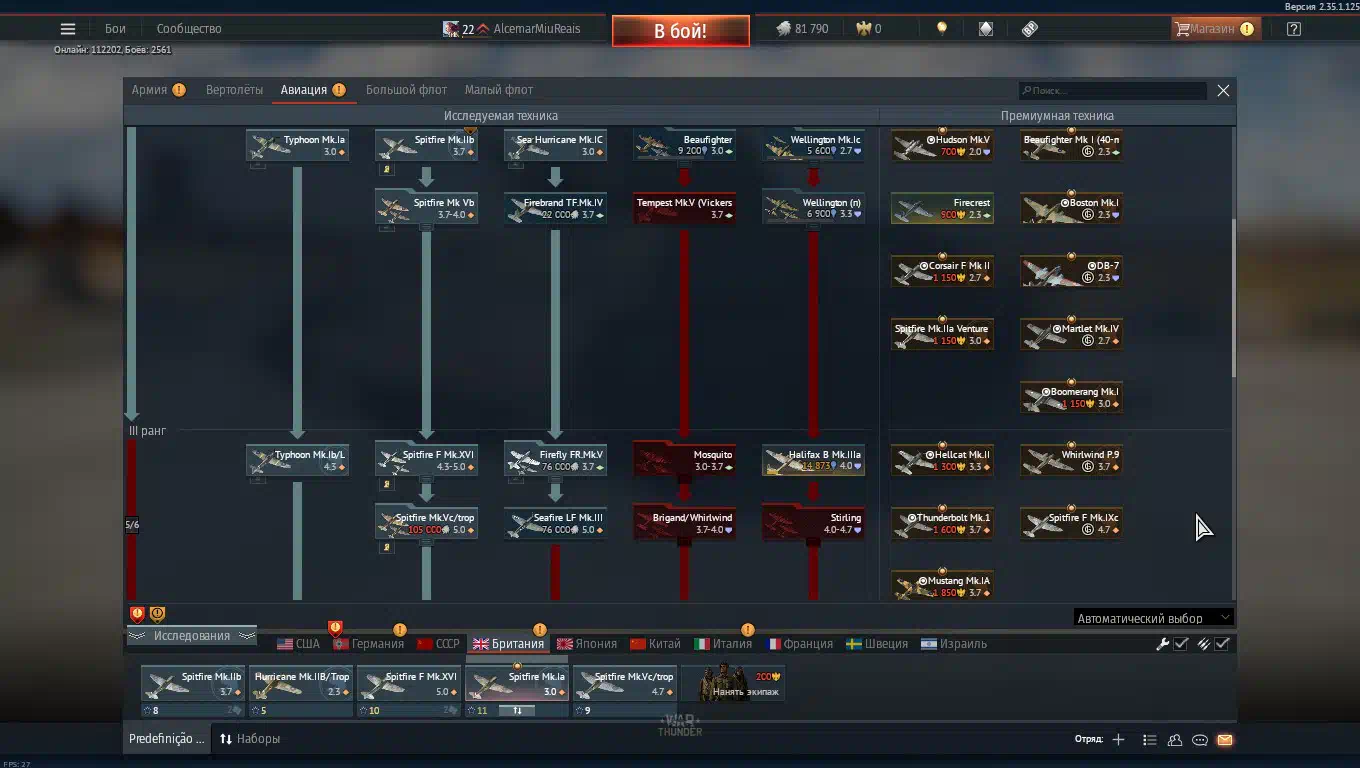The width and height of the screenshot is (1360, 768).
Task: Switch to the Вертолёты tab
Action: [235, 90]
